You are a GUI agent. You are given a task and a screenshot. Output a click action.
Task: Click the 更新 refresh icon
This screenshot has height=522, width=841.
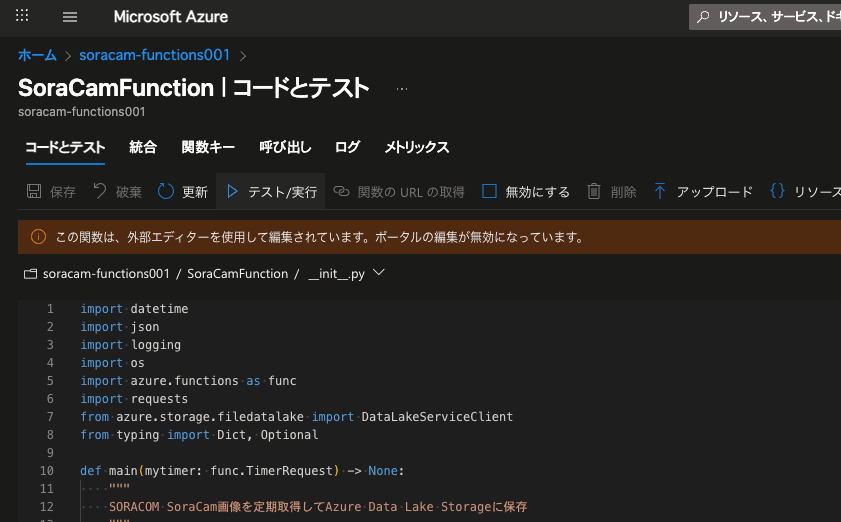[166, 191]
